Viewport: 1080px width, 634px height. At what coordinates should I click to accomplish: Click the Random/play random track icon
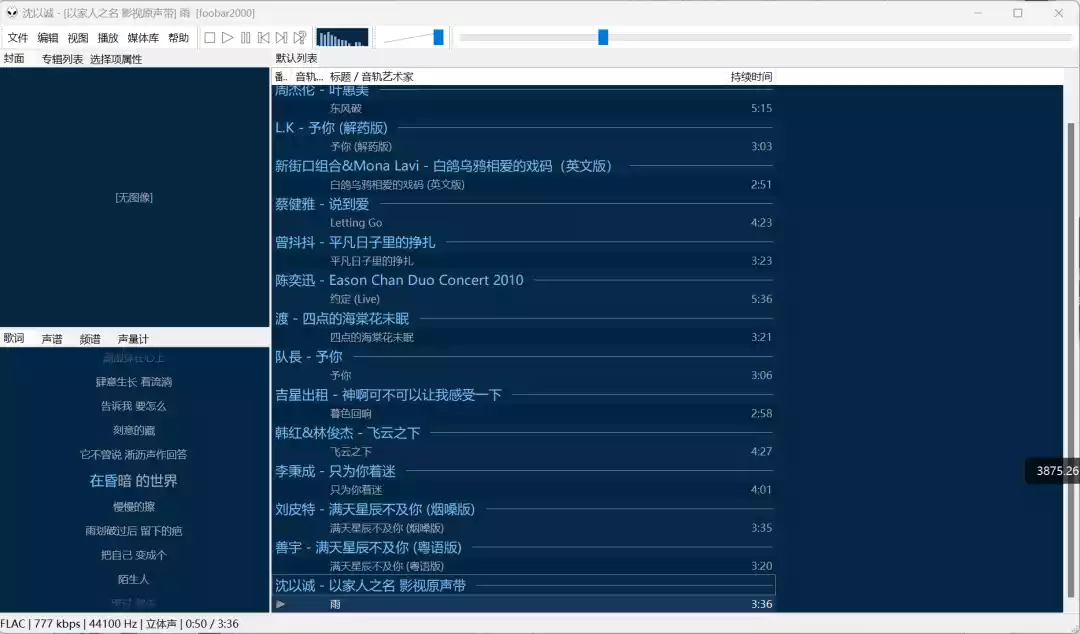click(299, 37)
